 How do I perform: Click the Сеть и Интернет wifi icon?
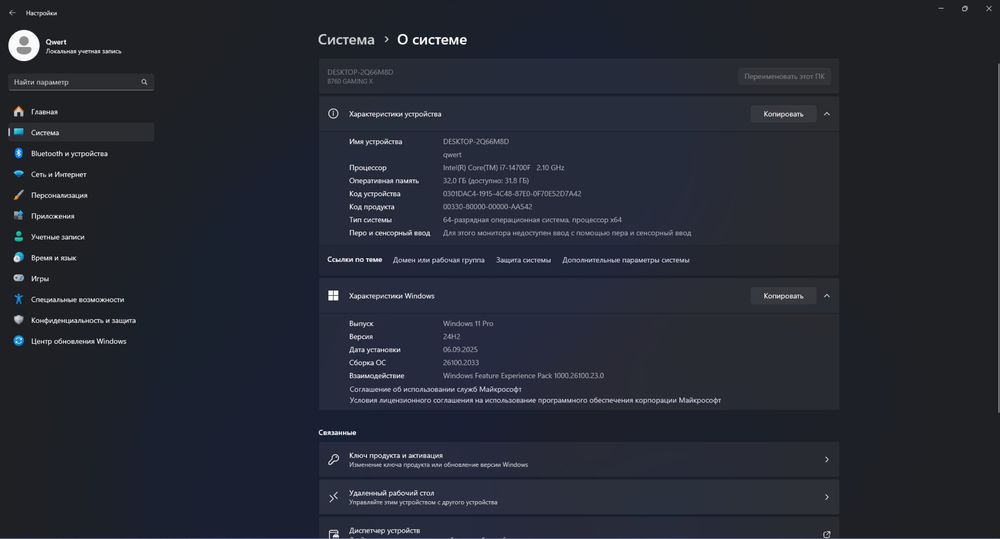pyautogui.click(x=18, y=174)
